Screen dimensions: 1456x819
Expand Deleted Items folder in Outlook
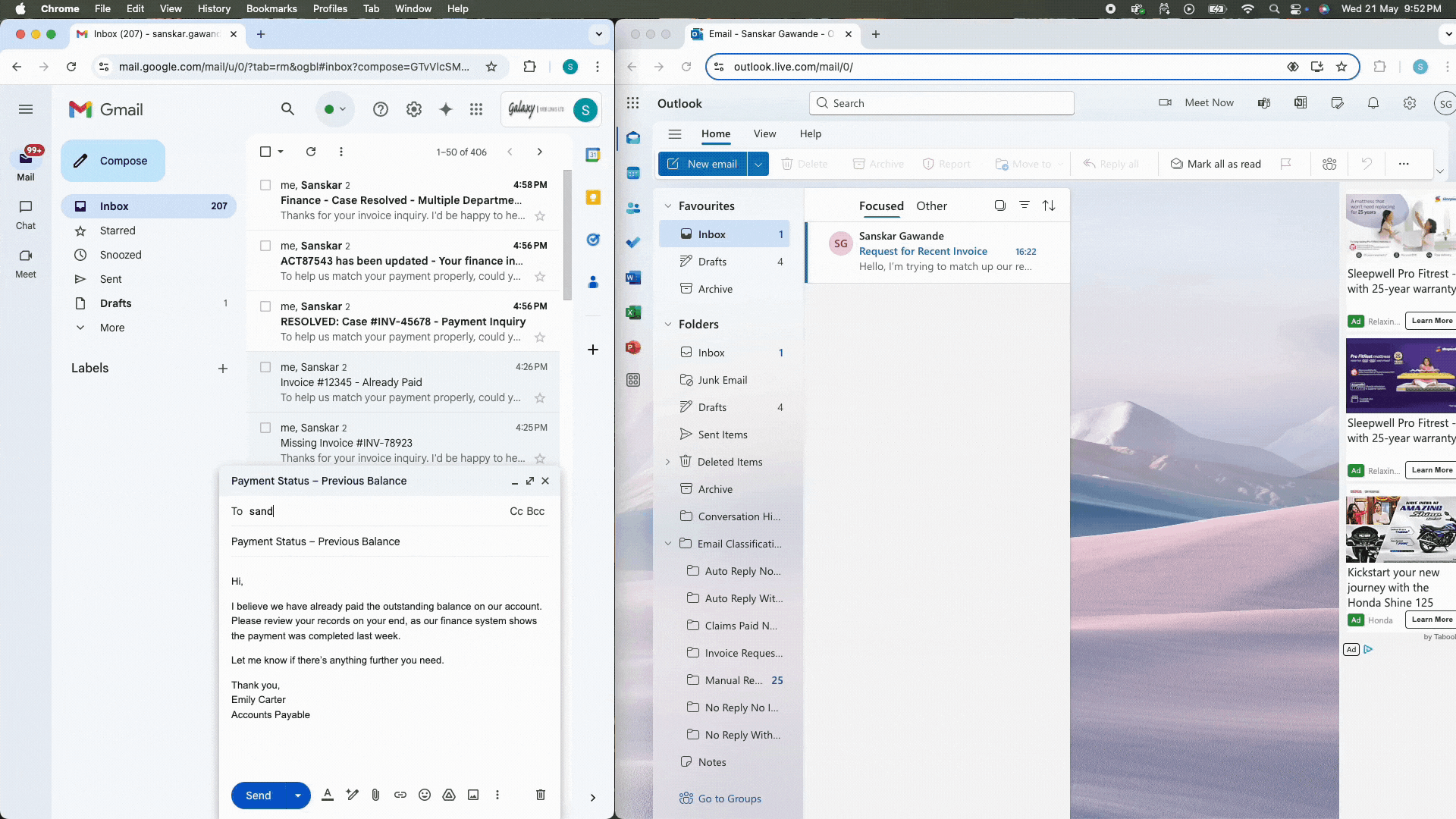pyautogui.click(x=667, y=462)
